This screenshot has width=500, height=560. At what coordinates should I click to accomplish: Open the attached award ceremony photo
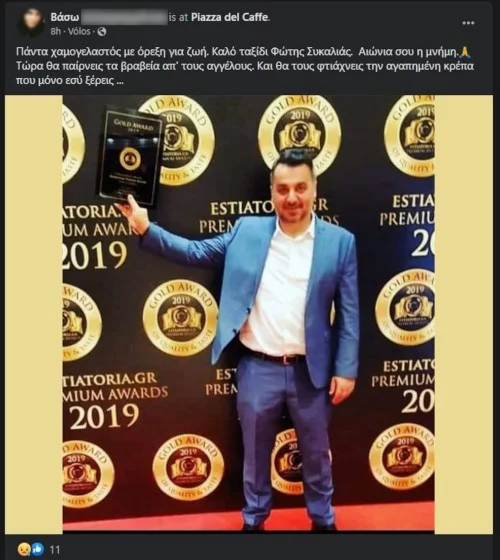[249, 314]
